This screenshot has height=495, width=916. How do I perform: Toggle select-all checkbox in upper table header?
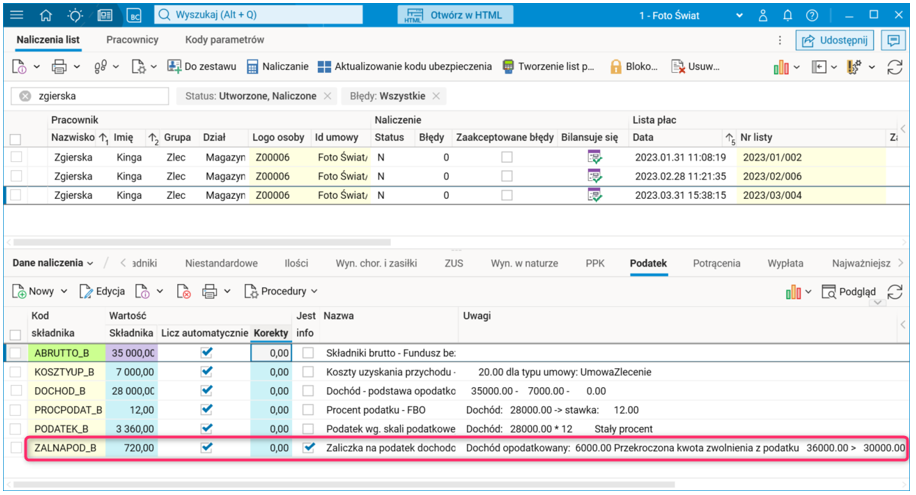click(16, 139)
